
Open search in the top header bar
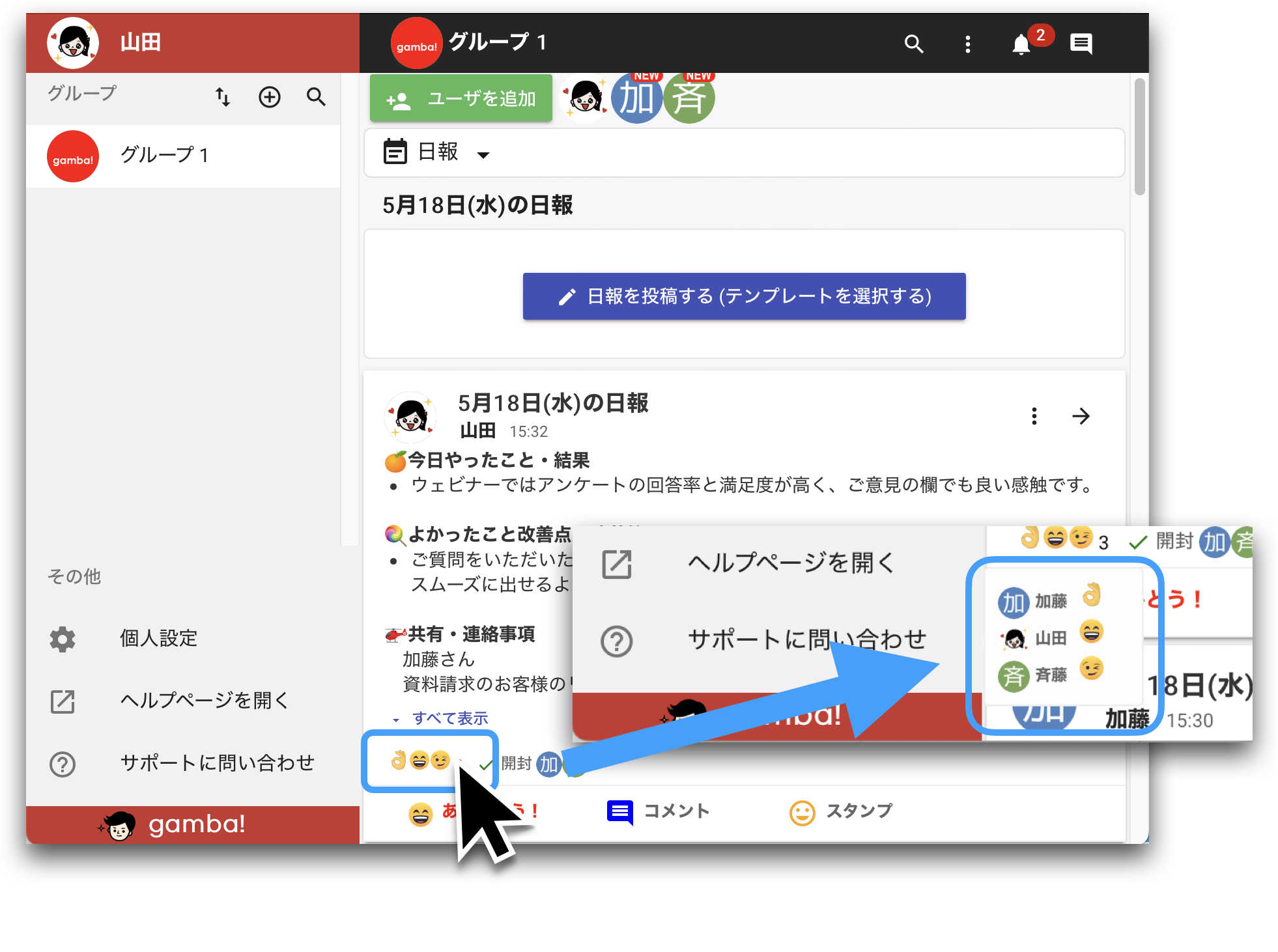(914, 44)
